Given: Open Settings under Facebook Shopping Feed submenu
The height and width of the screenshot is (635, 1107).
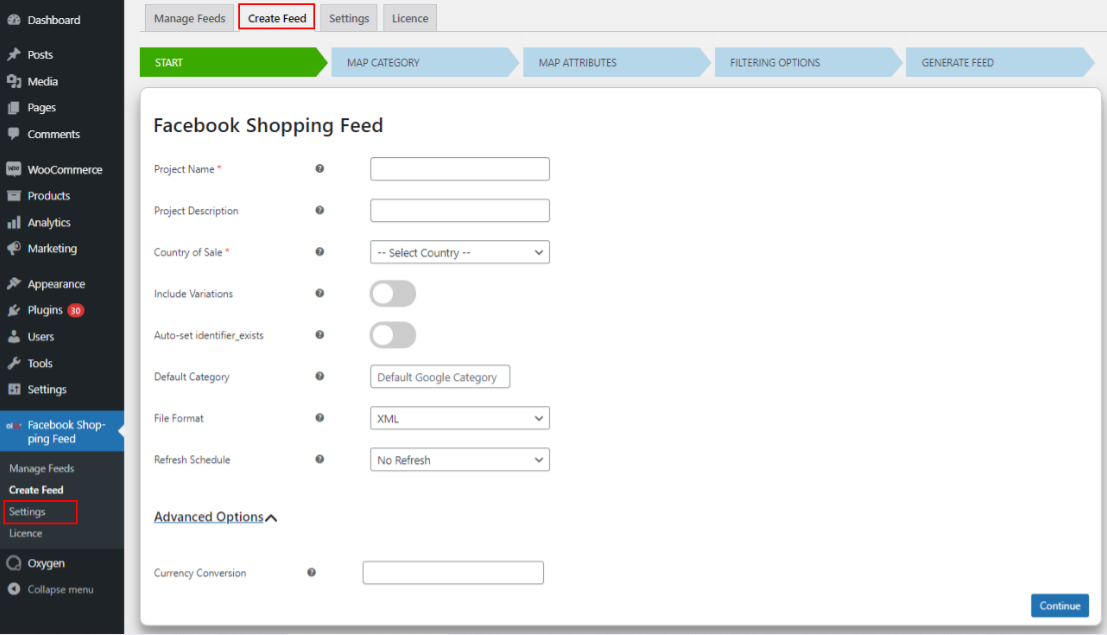Looking at the screenshot, I should coord(27,512).
